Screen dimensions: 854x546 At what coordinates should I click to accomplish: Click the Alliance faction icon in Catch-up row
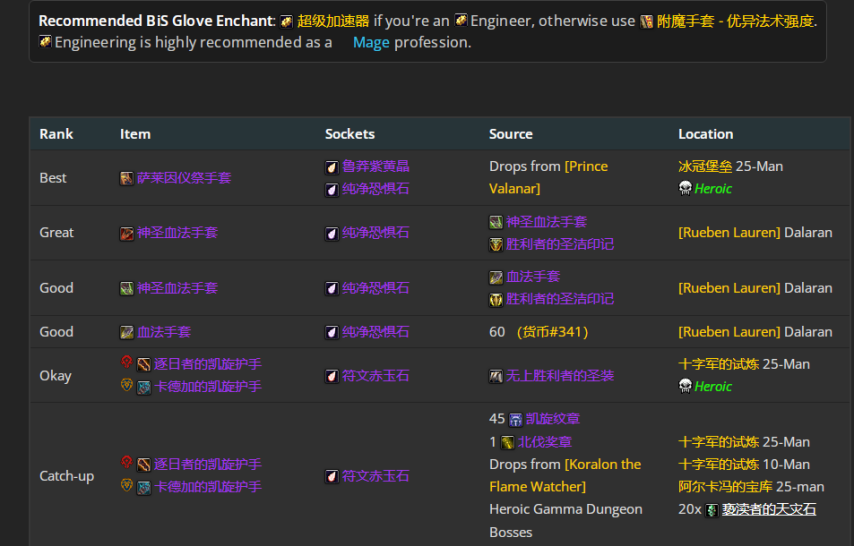pos(127,486)
